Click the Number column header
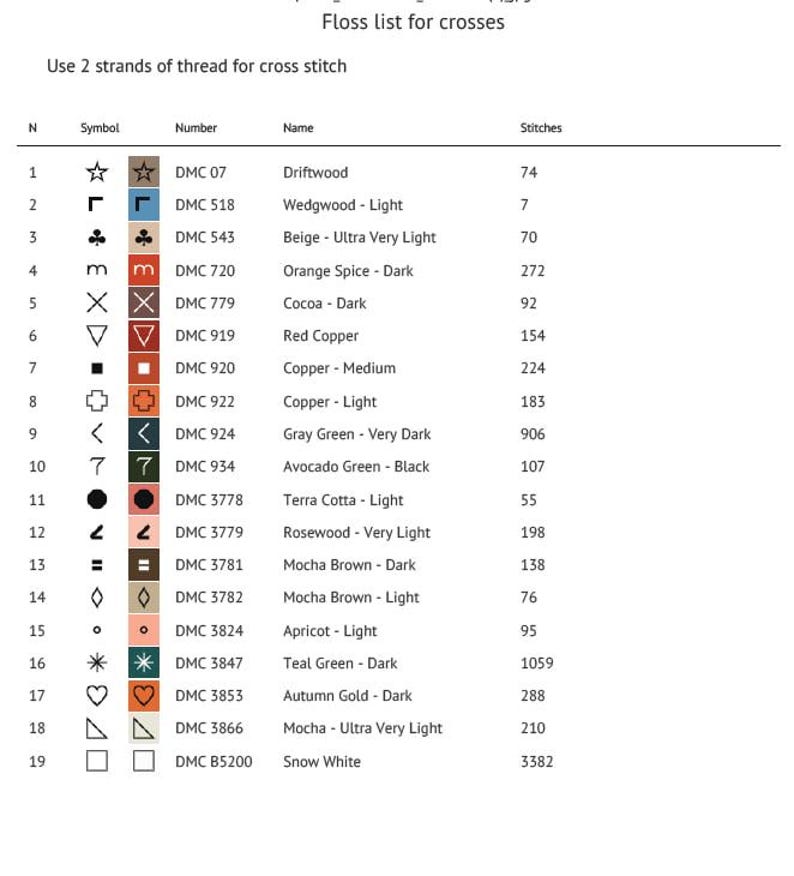Viewport: 794px width, 876px height. (x=196, y=128)
